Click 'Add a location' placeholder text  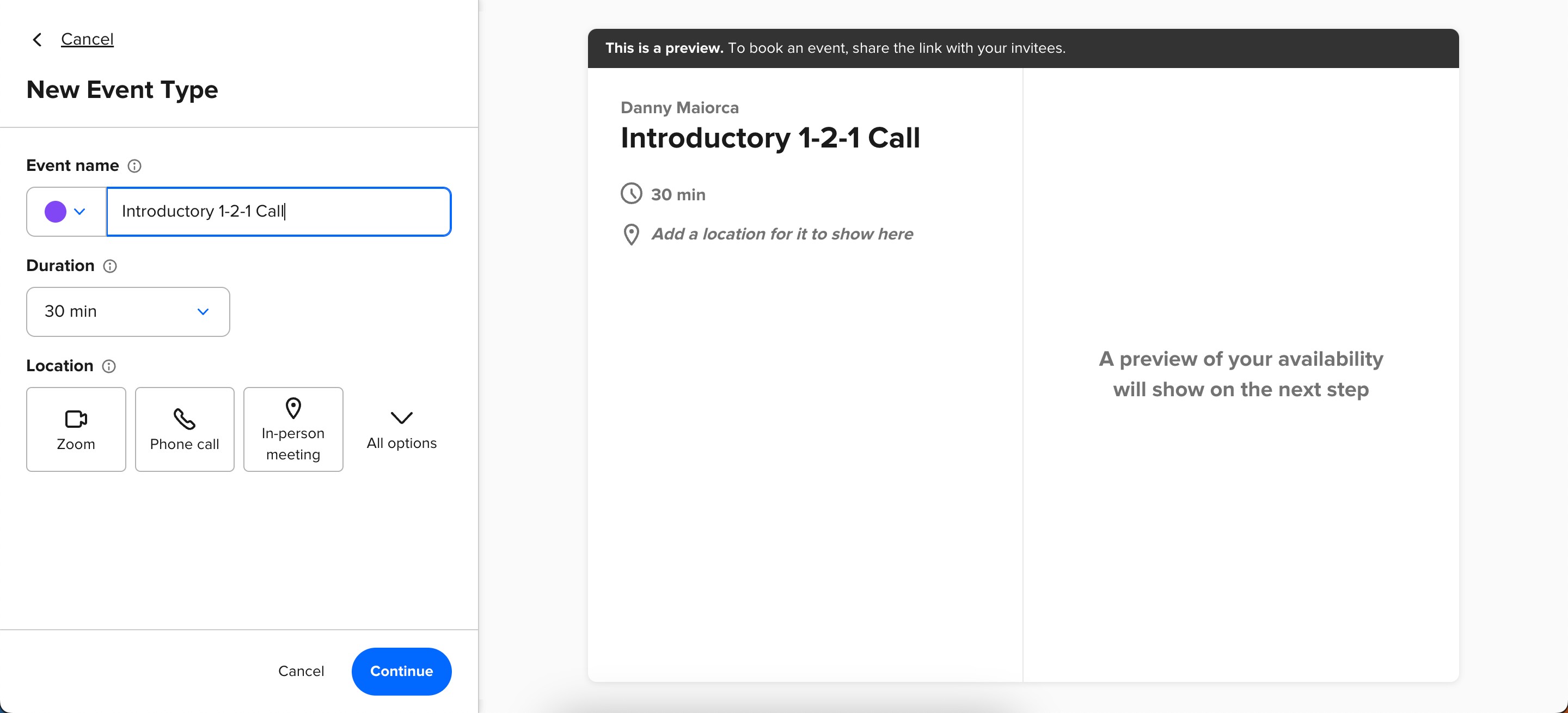pyautogui.click(x=782, y=234)
